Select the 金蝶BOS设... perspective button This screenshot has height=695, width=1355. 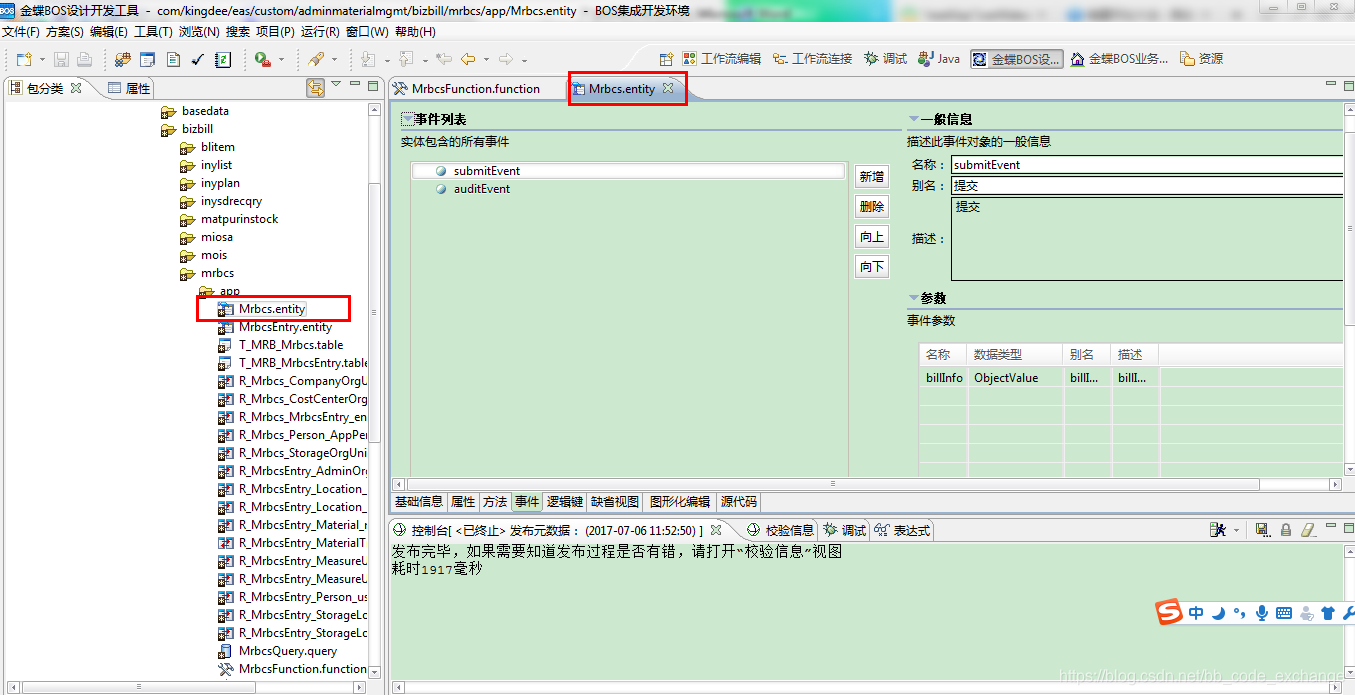click(x=1016, y=59)
